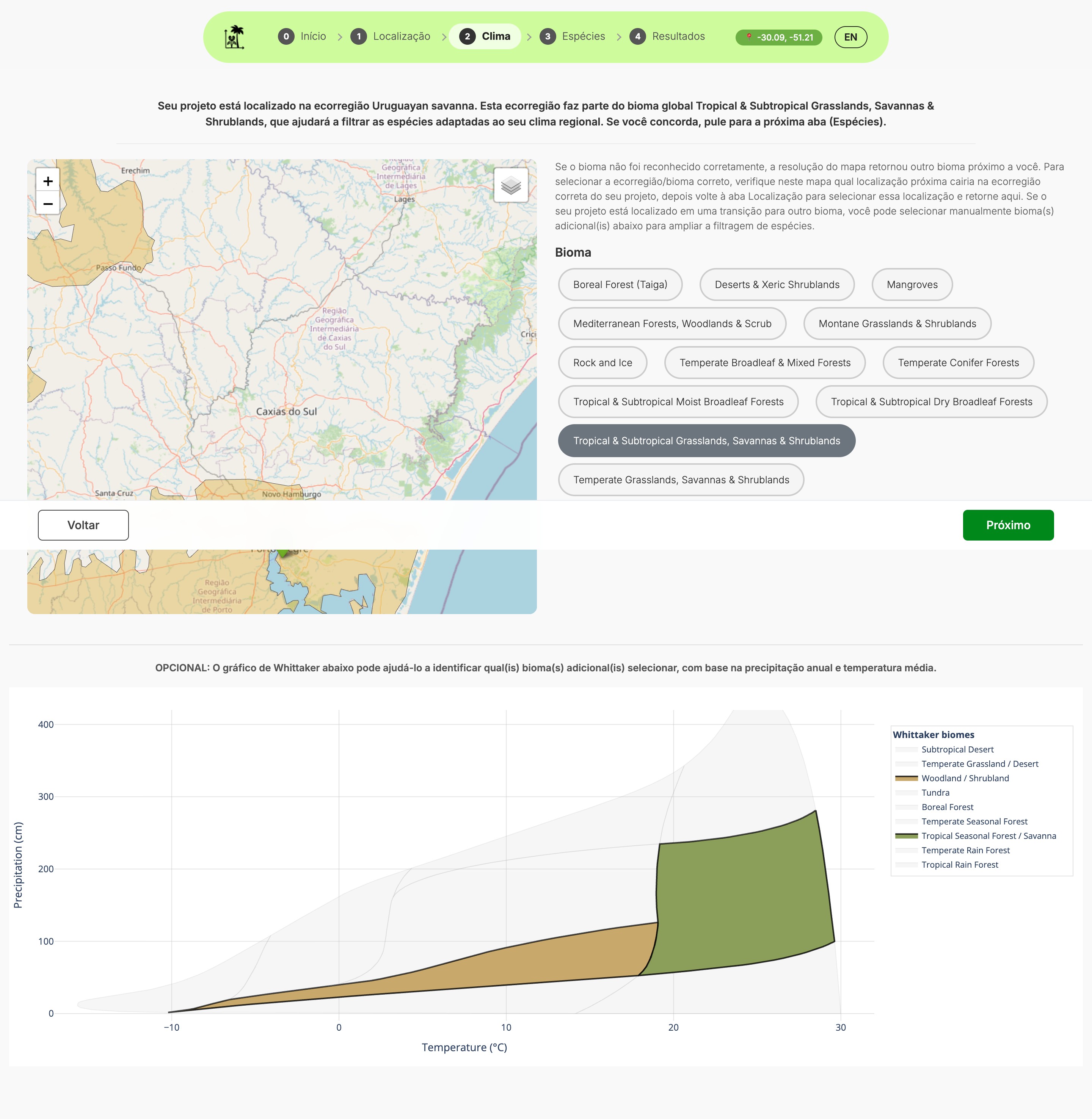Zoom out on the map
The image size is (1092, 1119).
pyautogui.click(x=48, y=204)
